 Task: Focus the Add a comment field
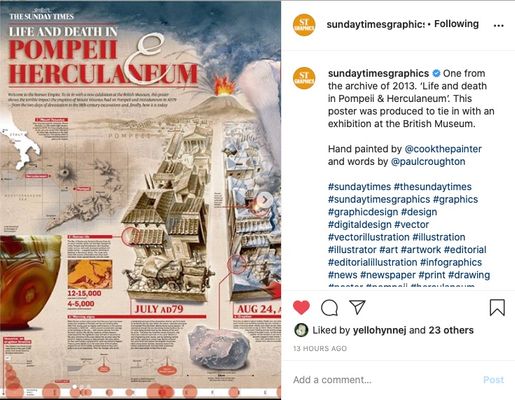385,380
